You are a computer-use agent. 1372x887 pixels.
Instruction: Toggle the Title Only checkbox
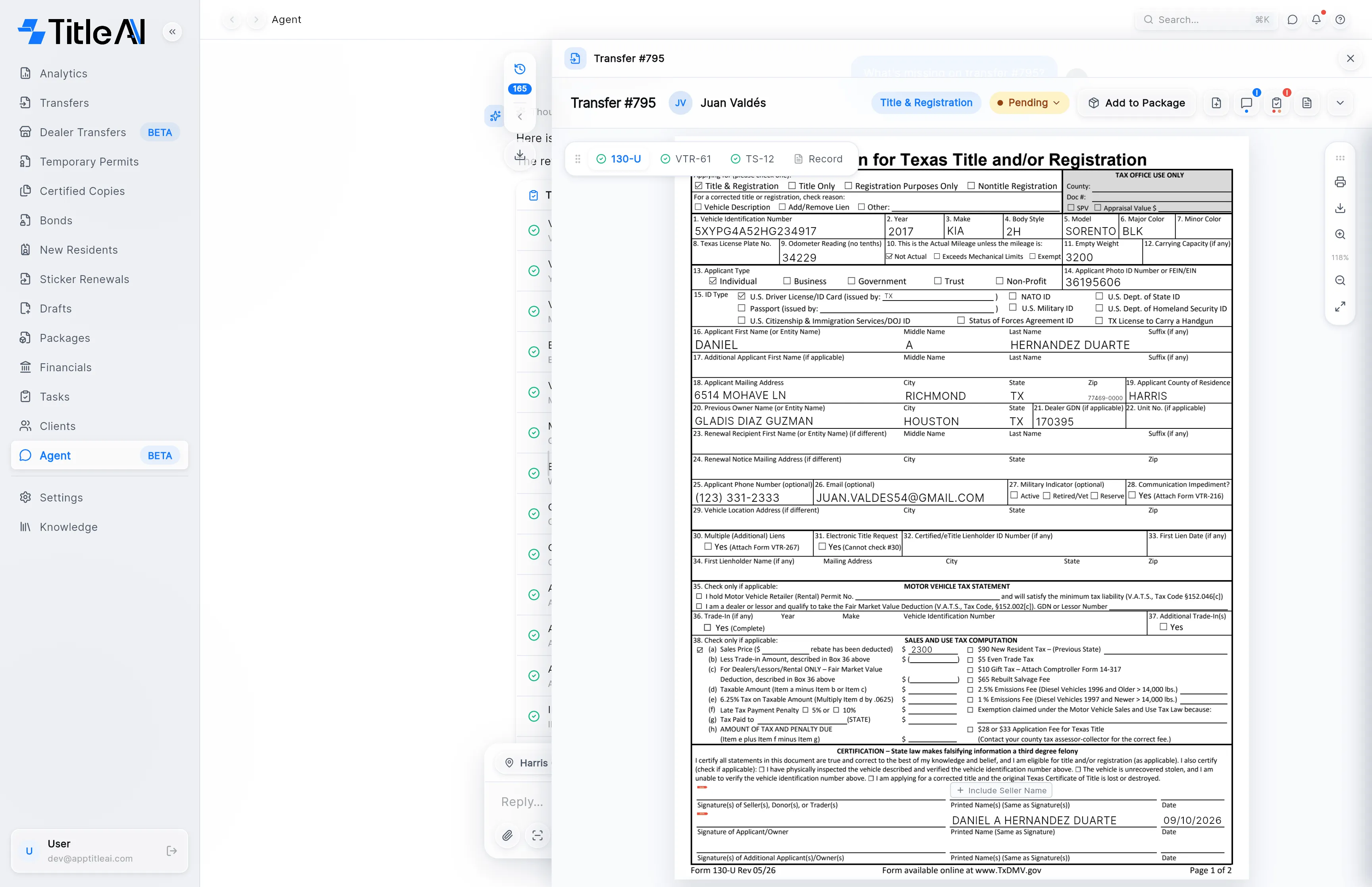792,185
